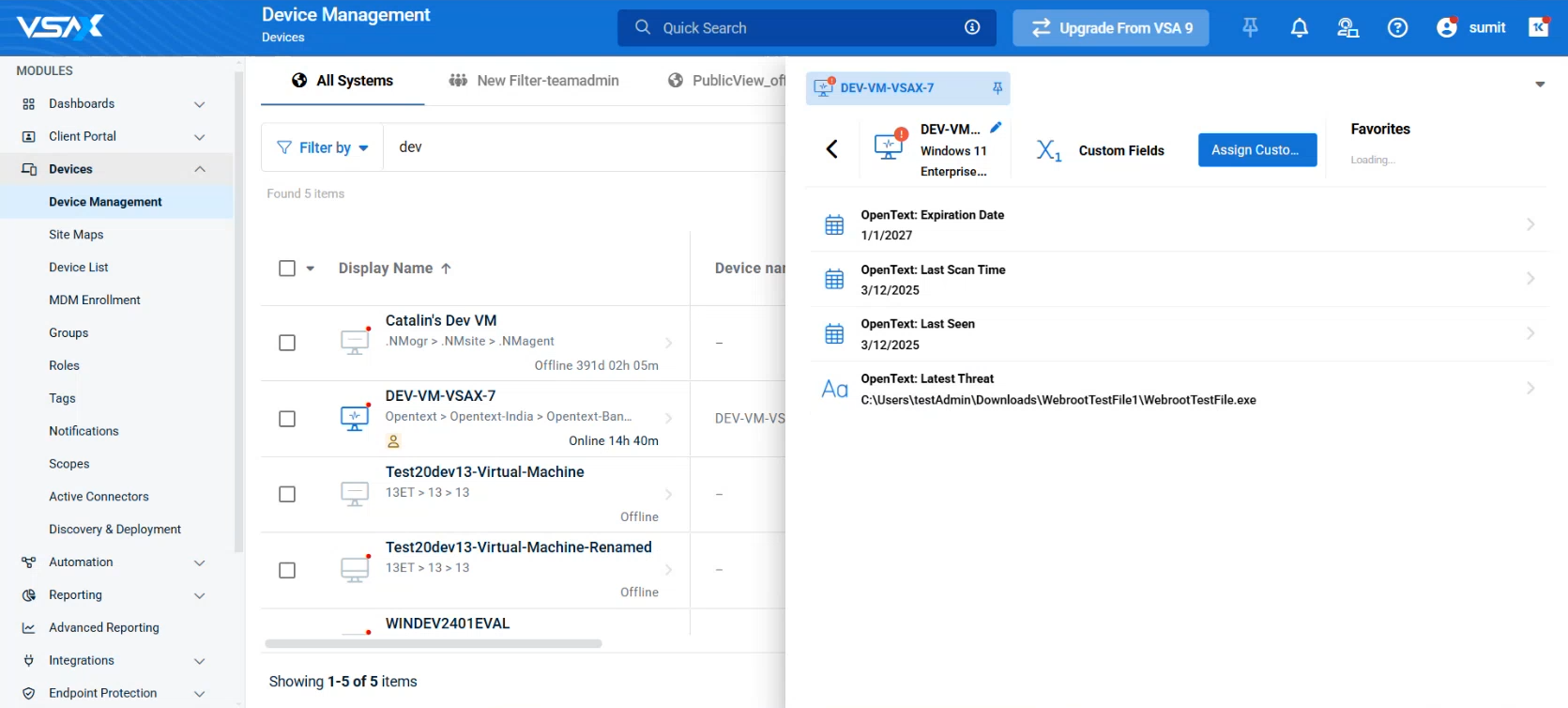Viewport: 1568px width, 708px height.
Task: Expand the Reporting chevron
Action: (x=199, y=595)
